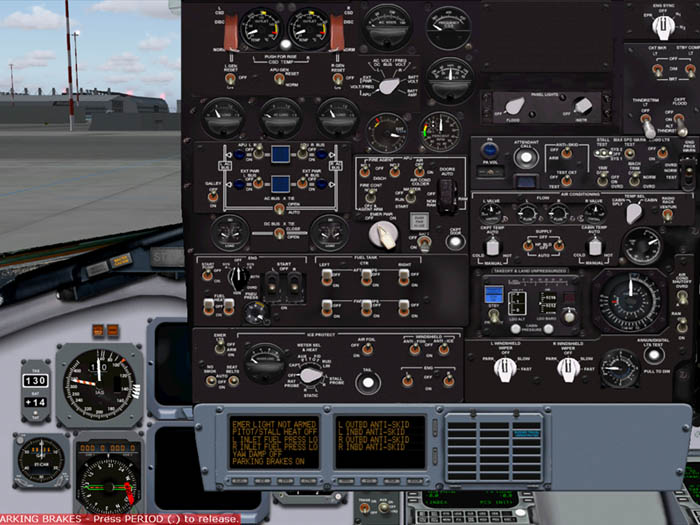
Task: Rotate the EMER PWR selector knob
Action: [383, 235]
